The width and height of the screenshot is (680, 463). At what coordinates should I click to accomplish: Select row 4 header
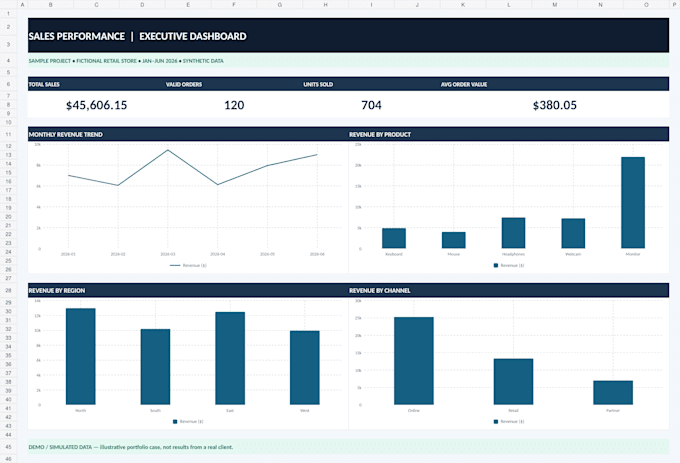8,61
